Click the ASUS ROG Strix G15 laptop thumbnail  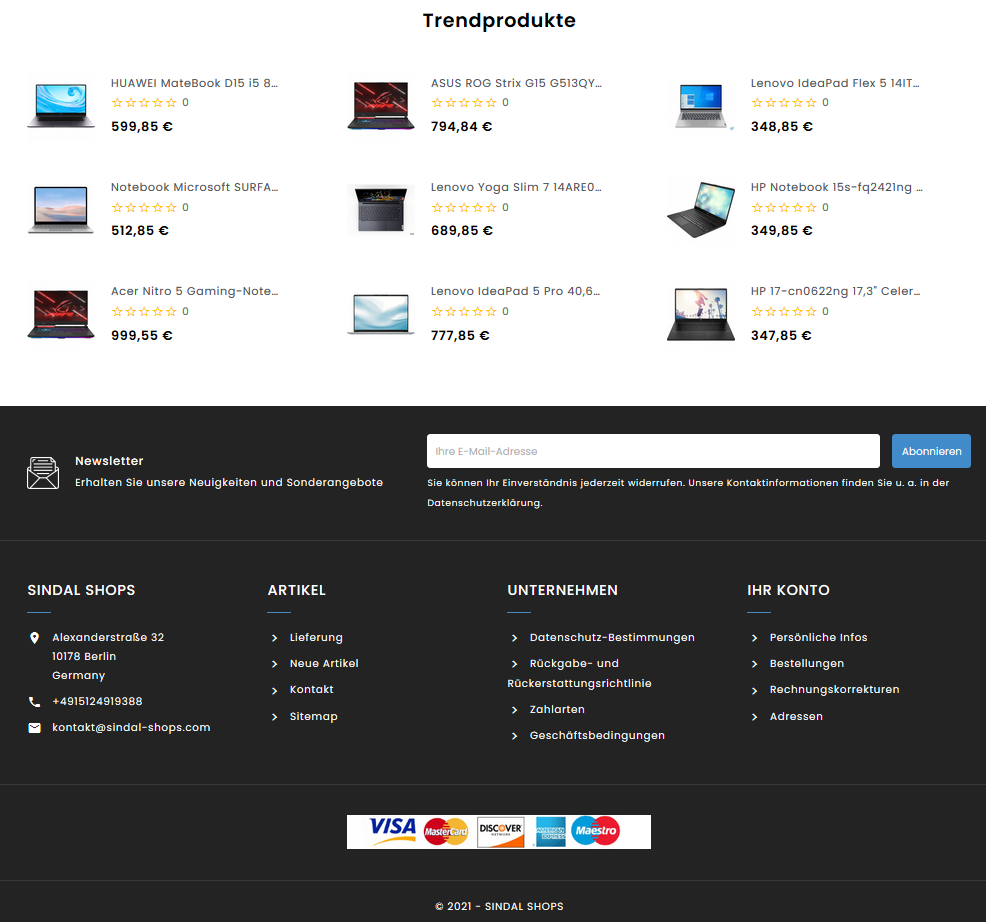click(x=381, y=105)
